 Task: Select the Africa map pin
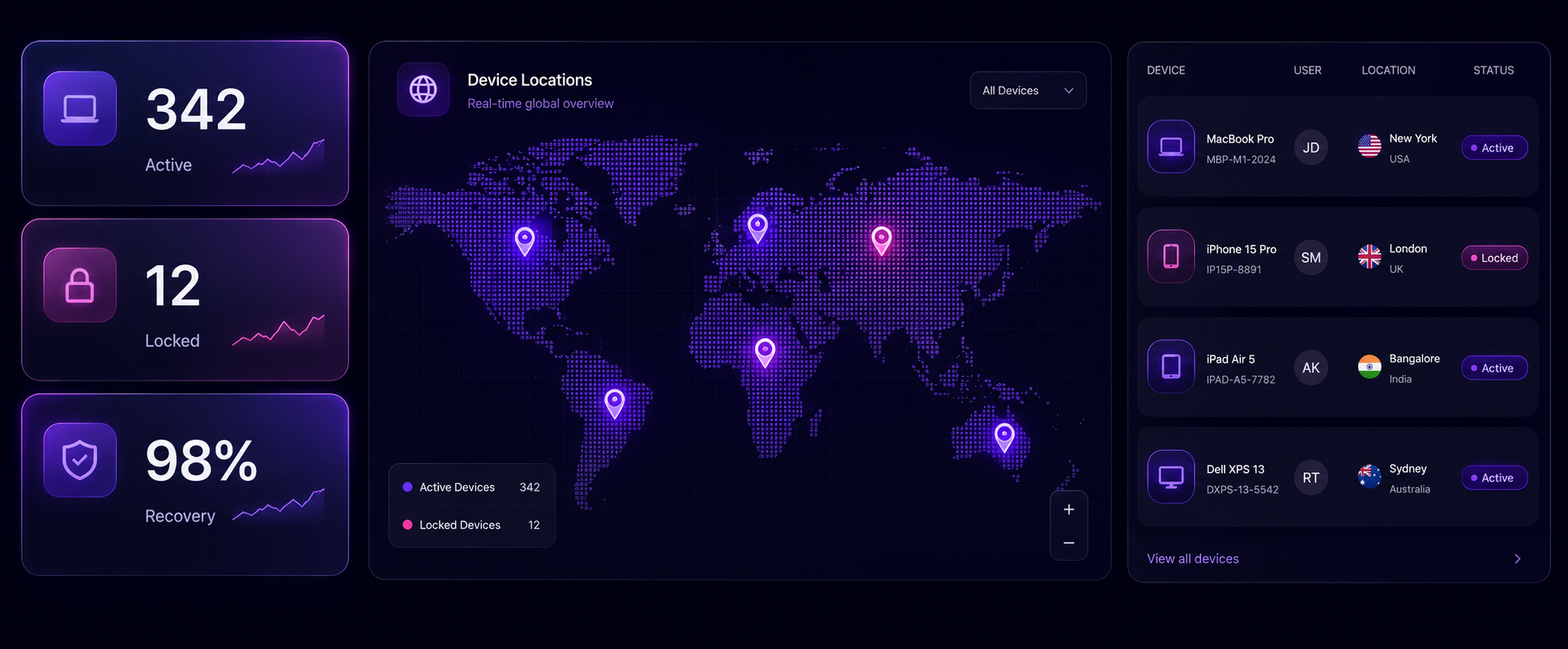click(765, 352)
